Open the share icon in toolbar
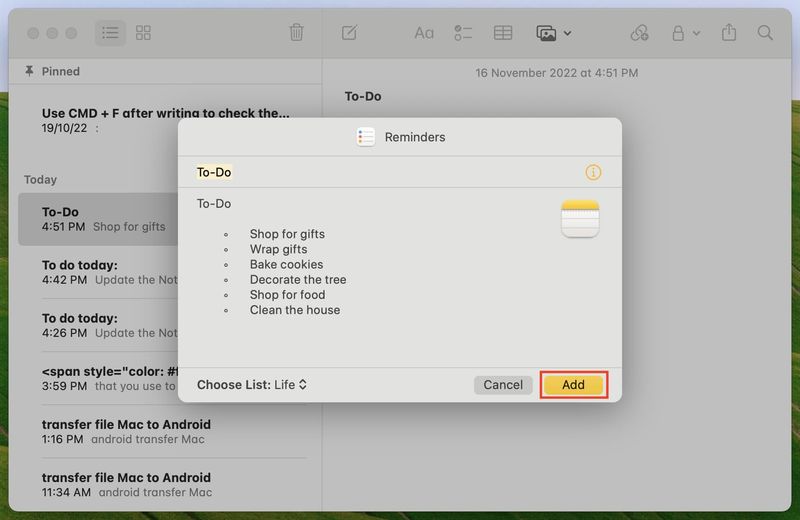 729,33
